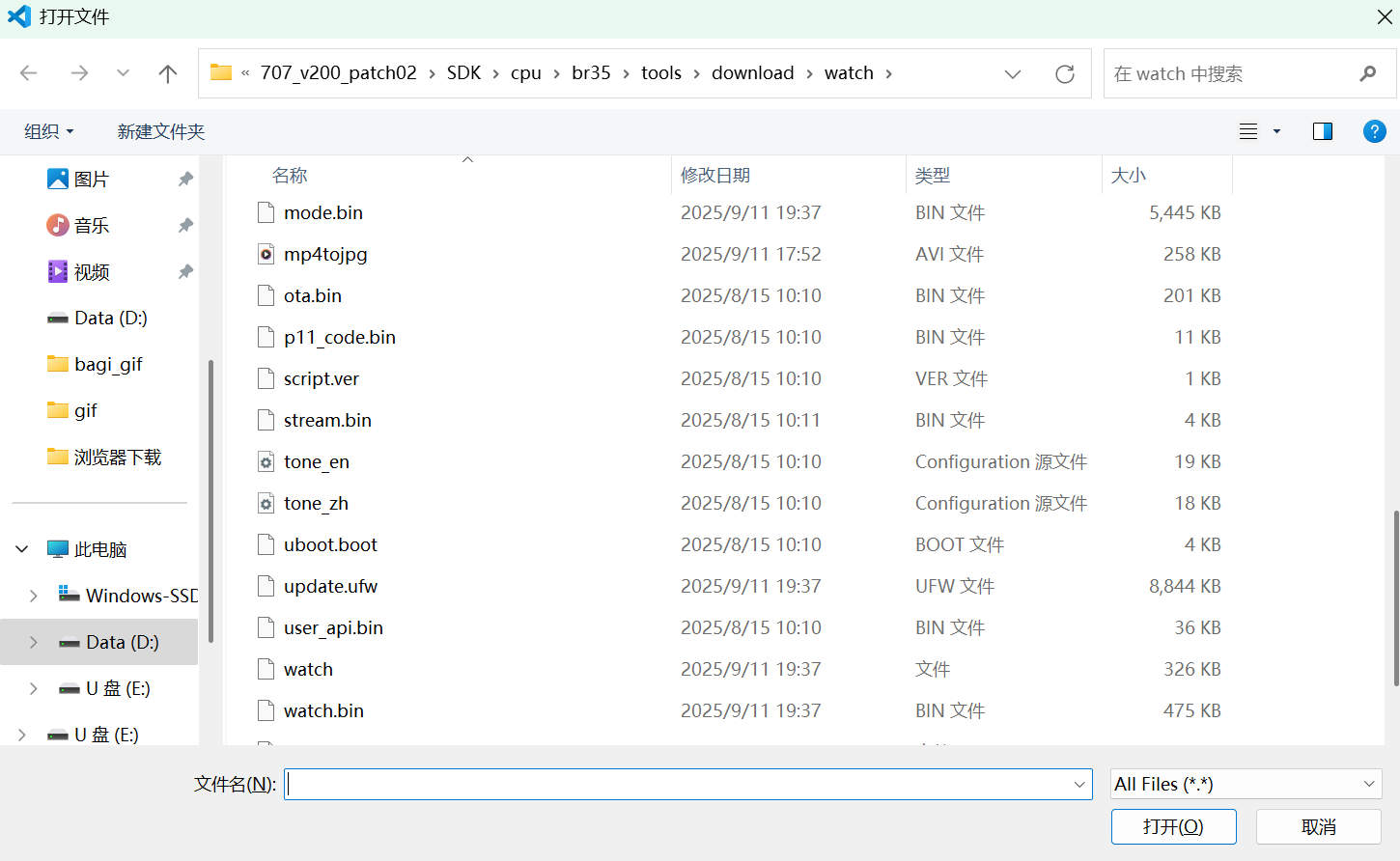Click 新建文件夹 to create folder
The image size is (1400, 861).
[x=161, y=131]
